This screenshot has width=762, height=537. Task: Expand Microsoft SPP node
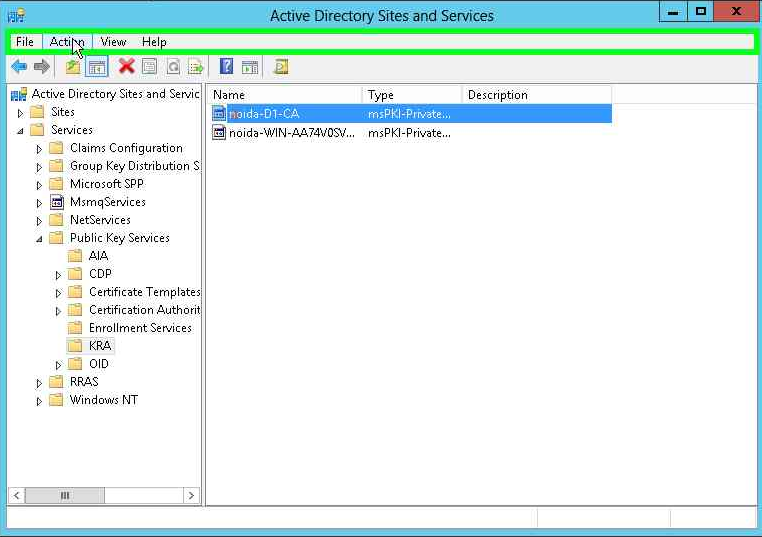click(x=39, y=185)
